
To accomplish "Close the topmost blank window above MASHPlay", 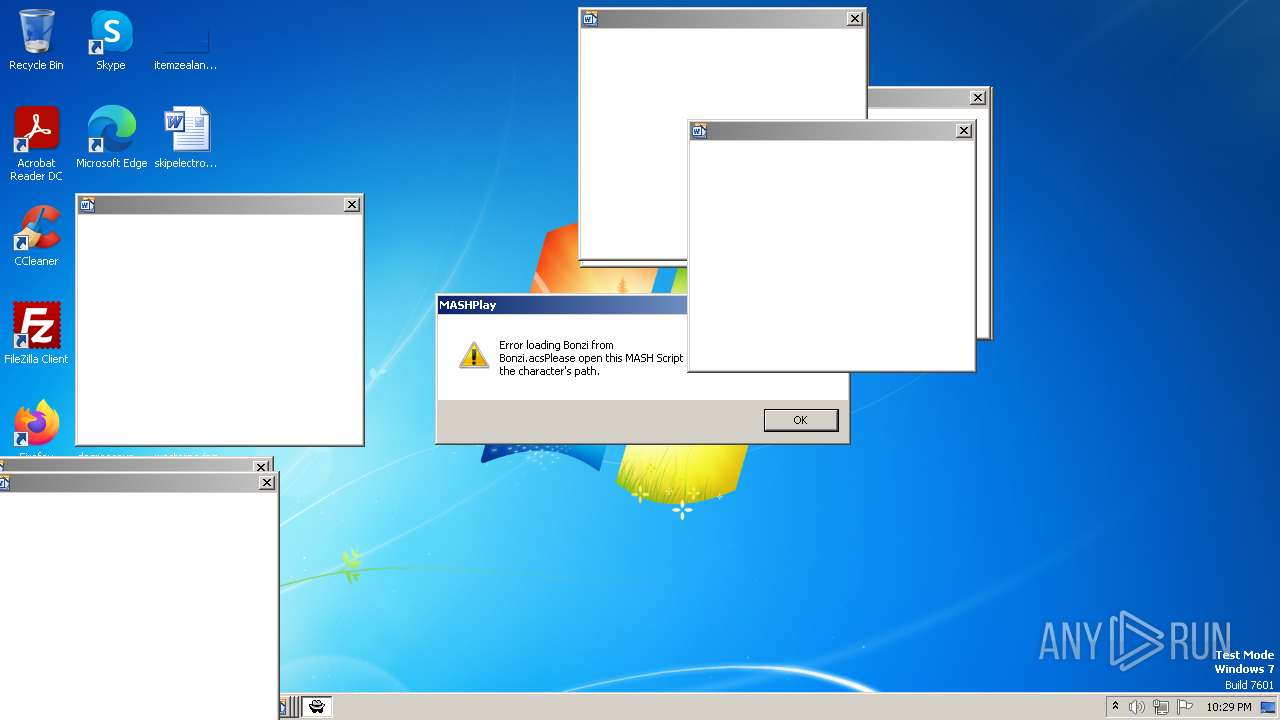I will point(855,19).
